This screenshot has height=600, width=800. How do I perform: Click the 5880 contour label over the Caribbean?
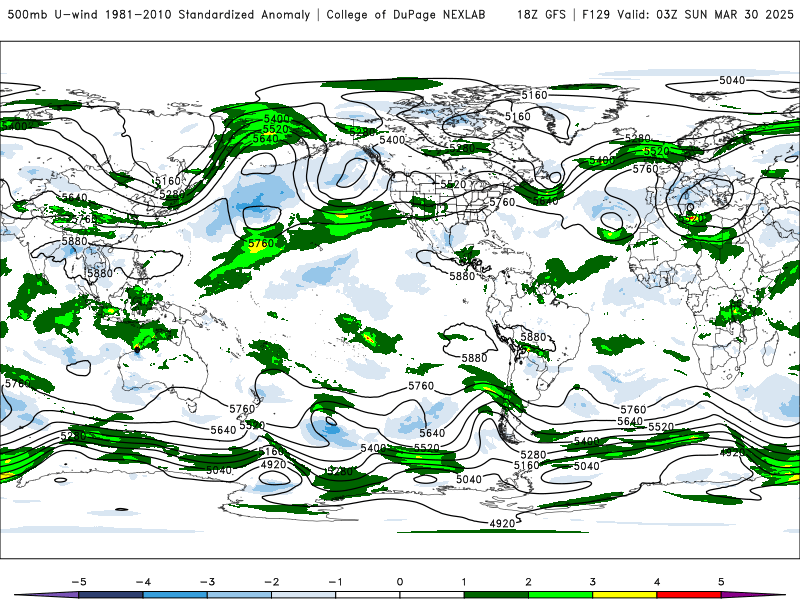click(462, 276)
